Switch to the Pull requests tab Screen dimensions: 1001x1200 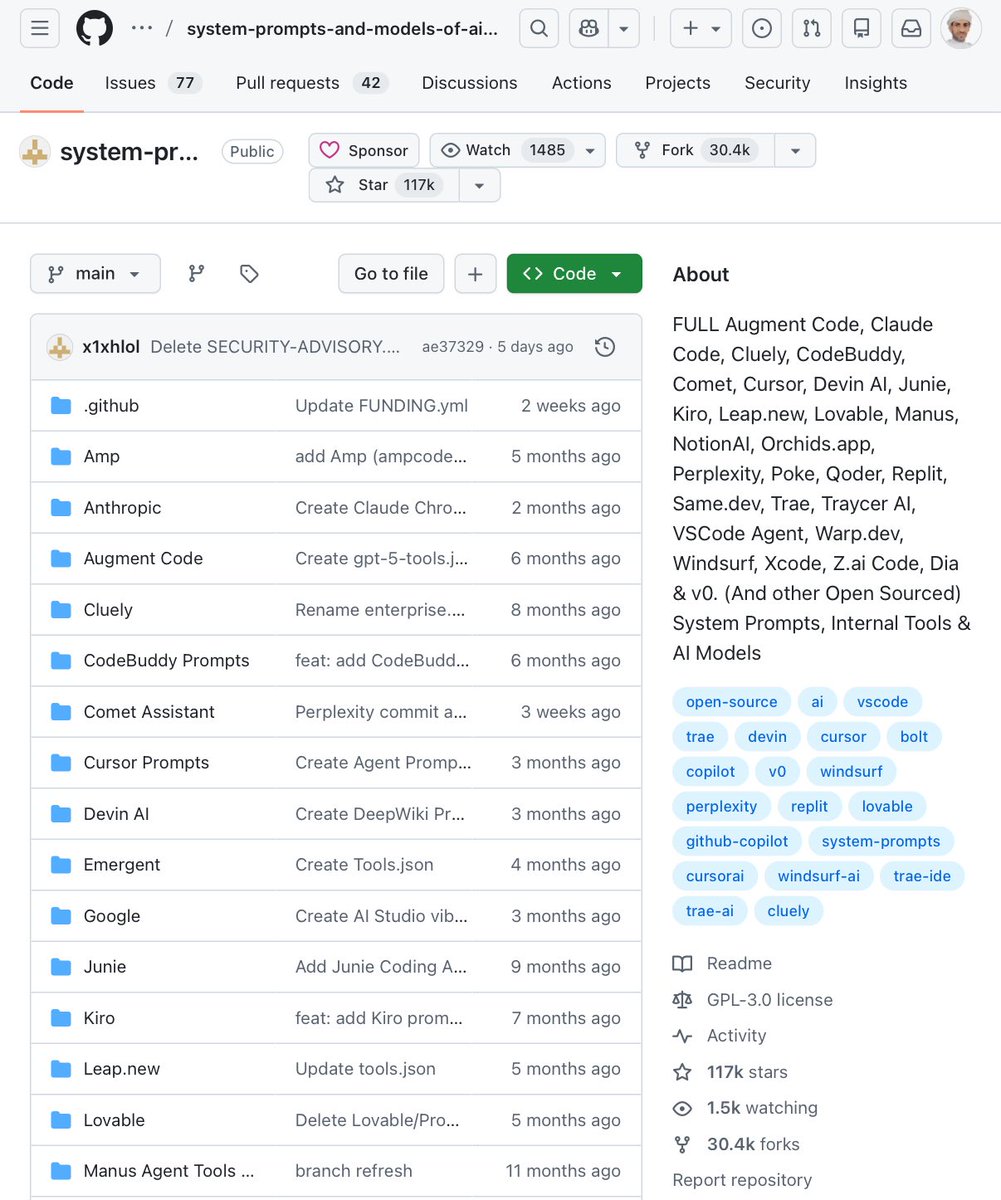(312, 83)
